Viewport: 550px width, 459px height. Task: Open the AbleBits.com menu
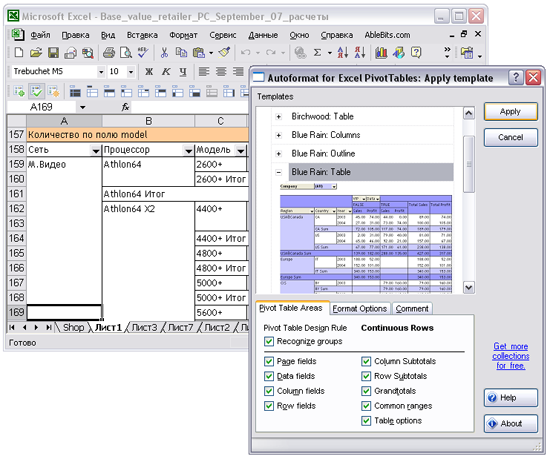click(387, 35)
